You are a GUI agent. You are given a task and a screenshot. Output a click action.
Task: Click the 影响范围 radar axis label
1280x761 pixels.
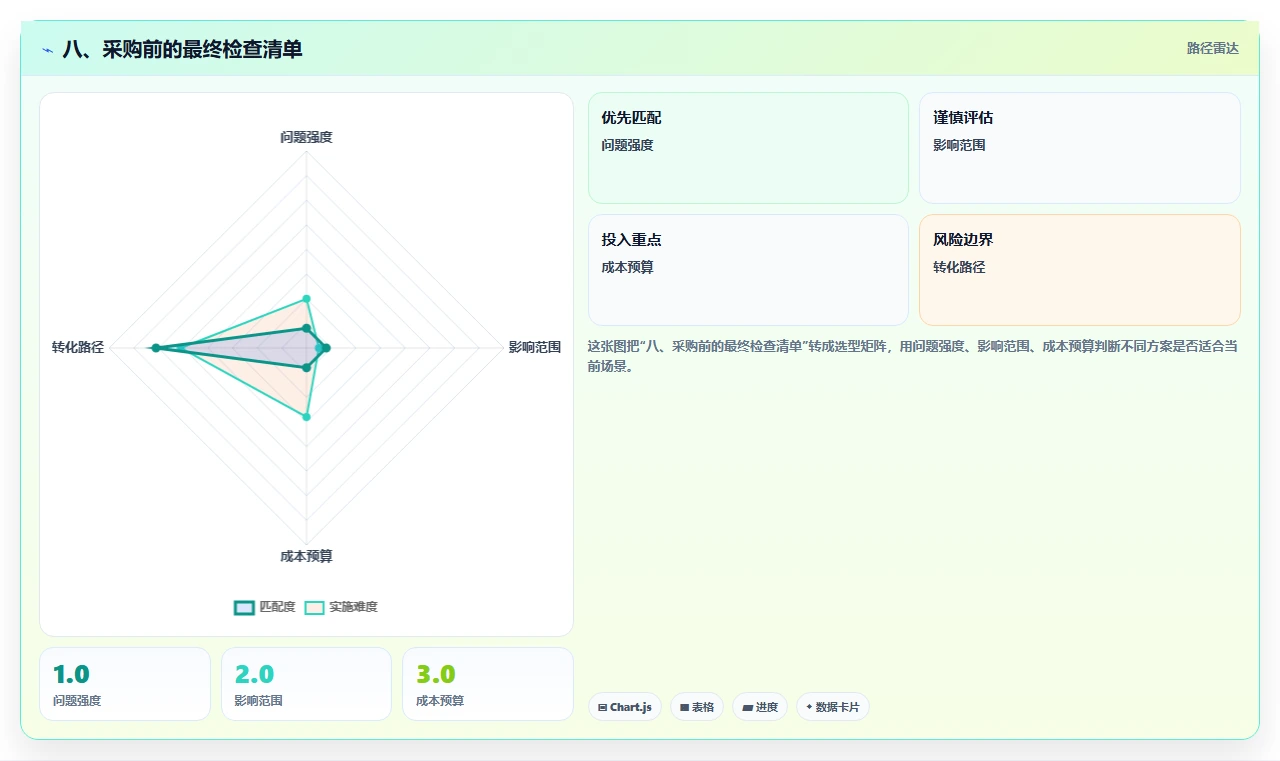(x=534, y=348)
